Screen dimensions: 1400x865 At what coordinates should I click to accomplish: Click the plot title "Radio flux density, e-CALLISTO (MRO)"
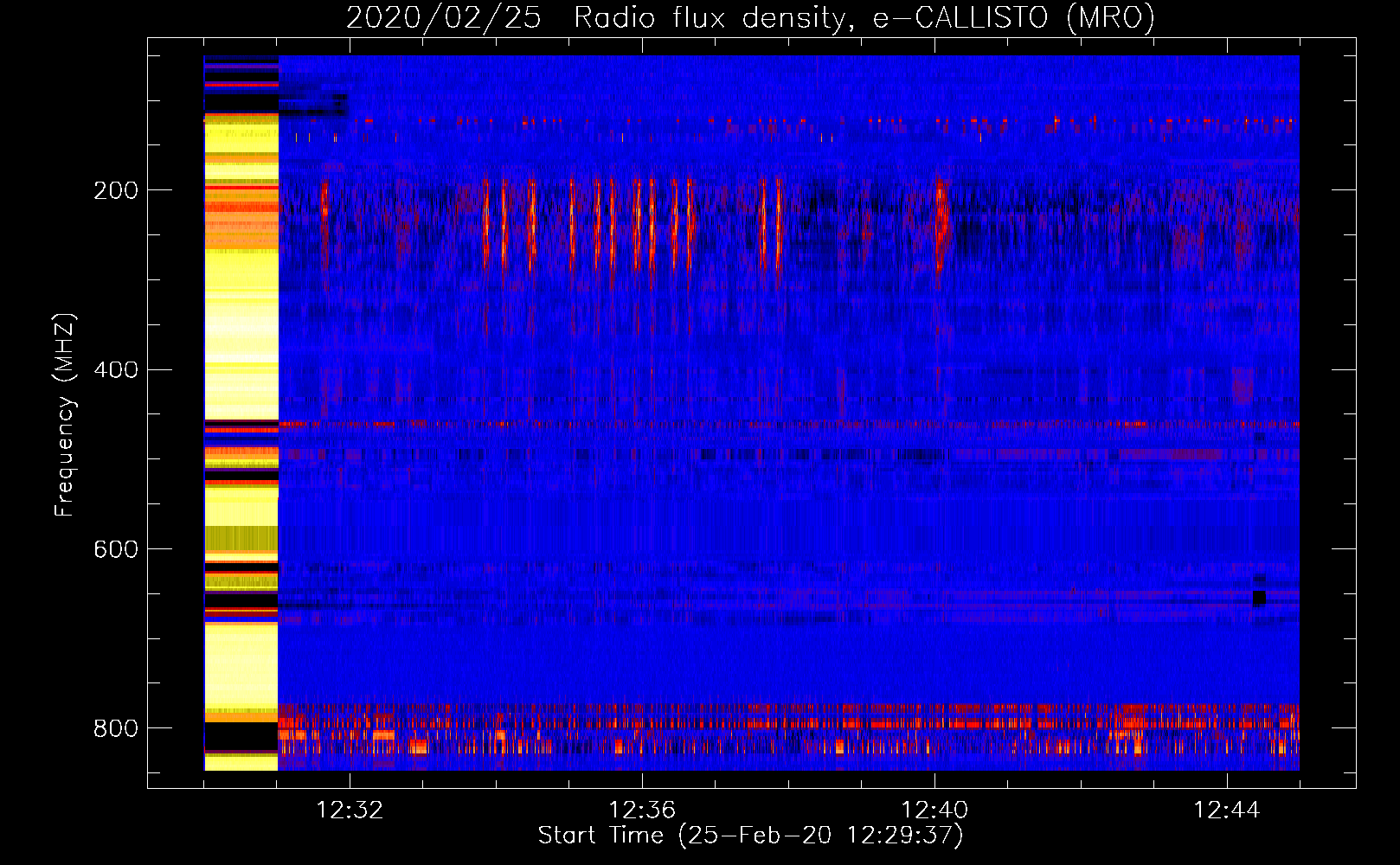[x=864, y=18]
